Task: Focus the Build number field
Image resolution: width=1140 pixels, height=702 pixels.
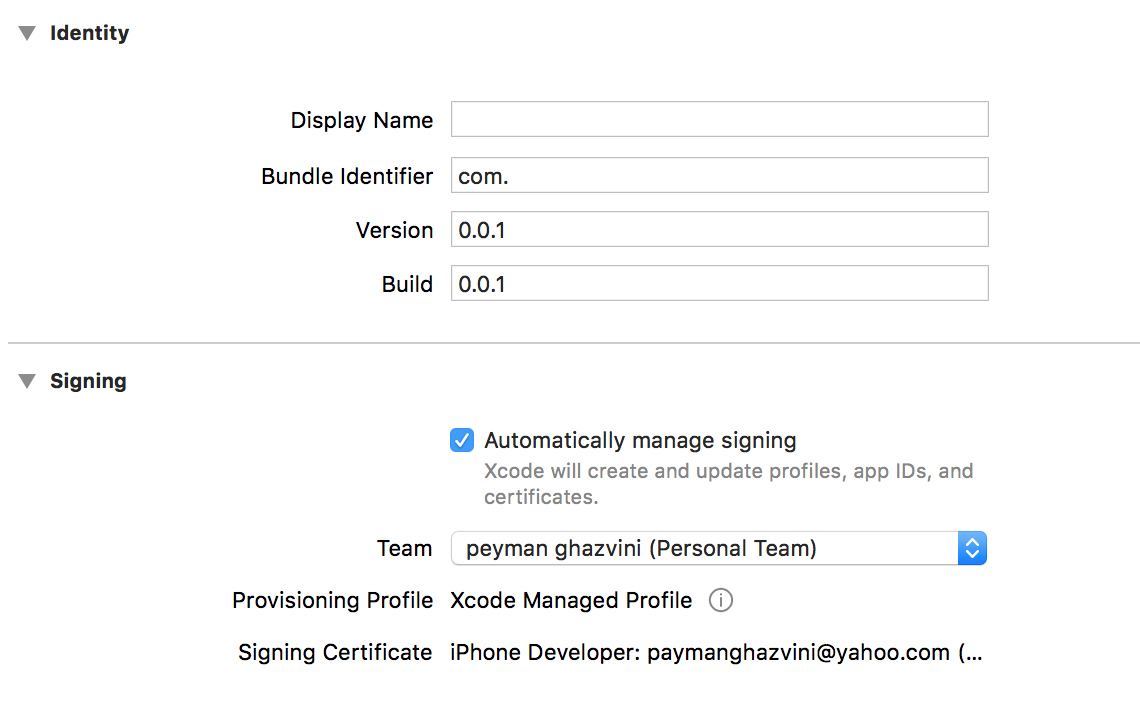Action: pyautogui.click(x=718, y=283)
